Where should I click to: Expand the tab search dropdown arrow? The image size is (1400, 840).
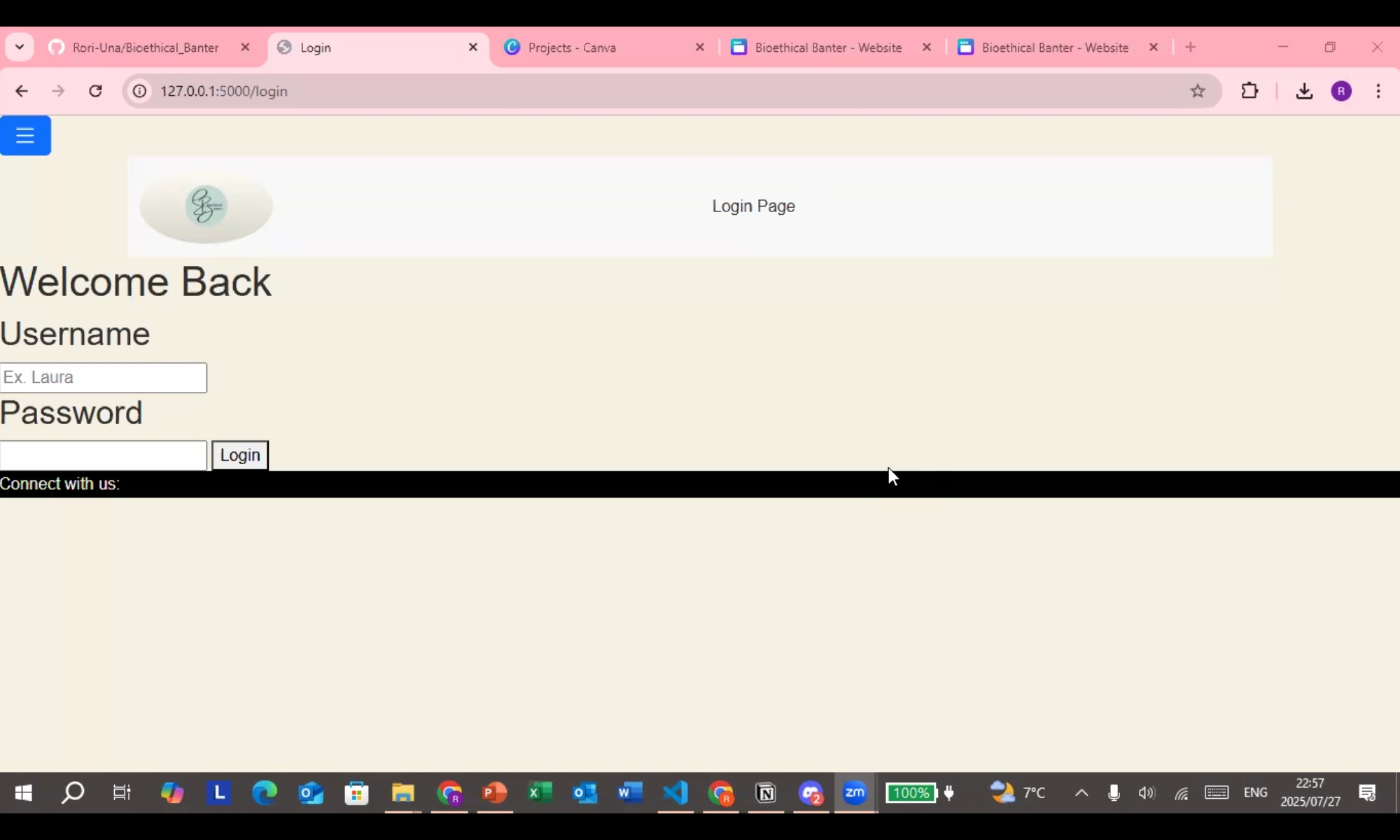20,47
